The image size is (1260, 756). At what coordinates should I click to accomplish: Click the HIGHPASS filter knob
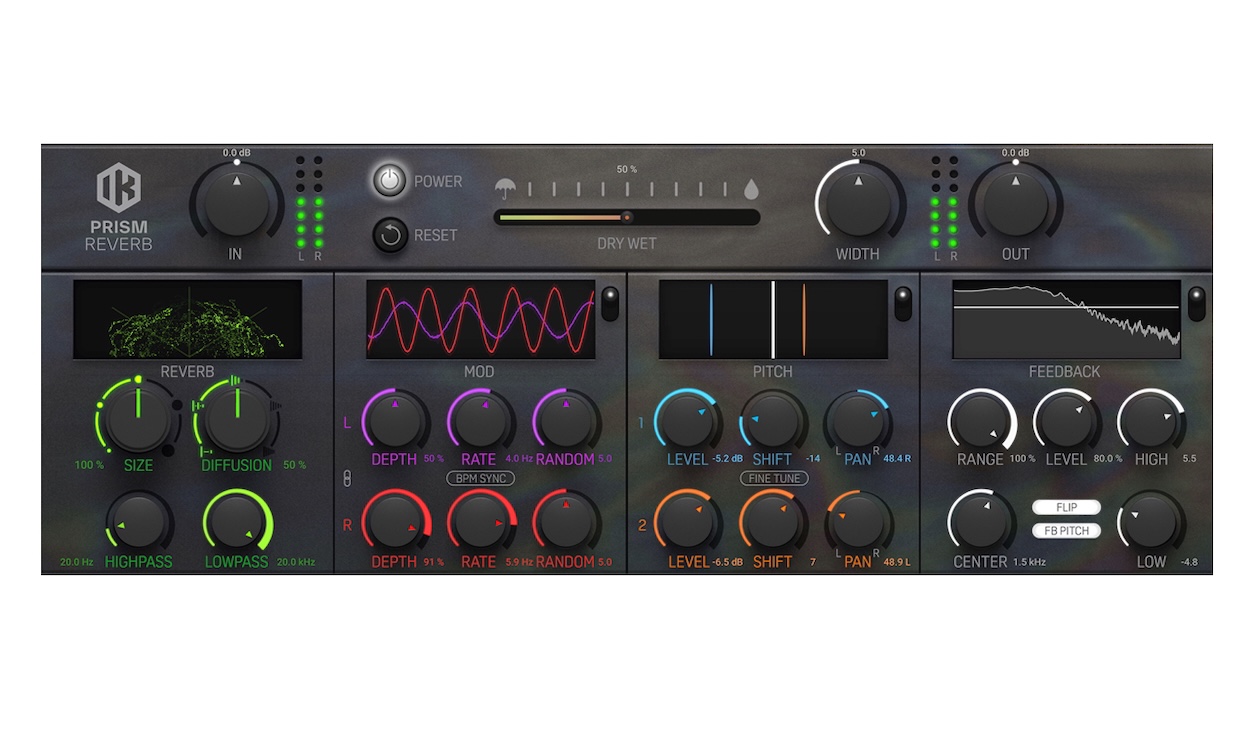(139, 523)
